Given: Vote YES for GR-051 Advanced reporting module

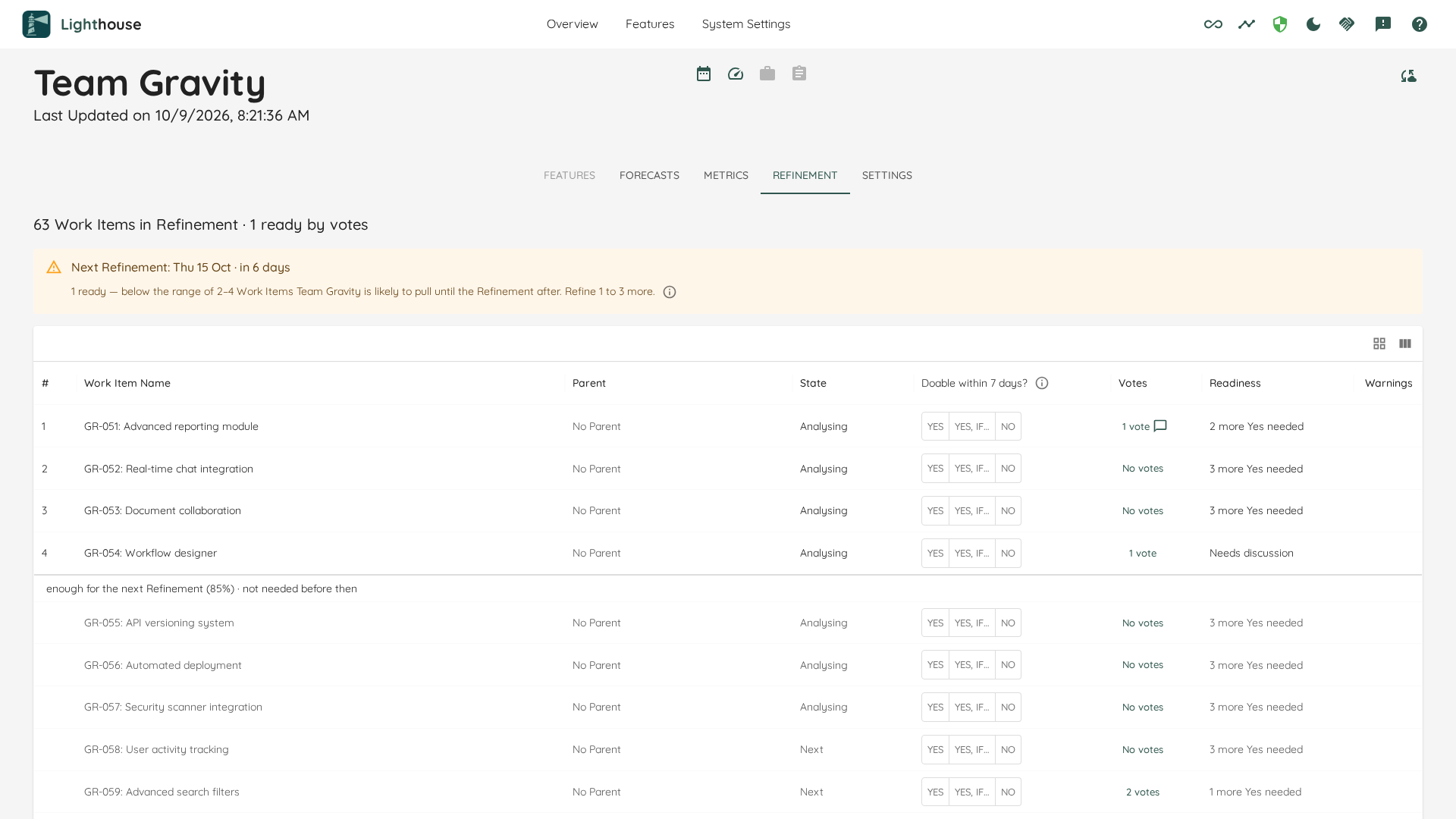Looking at the screenshot, I should click(935, 426).
